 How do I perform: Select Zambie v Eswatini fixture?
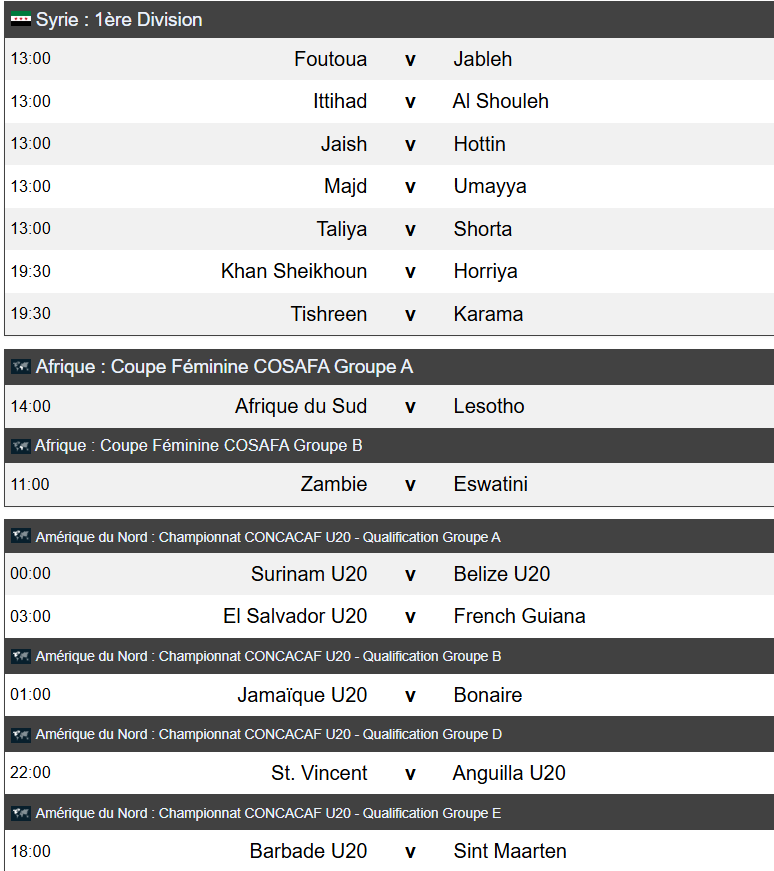coord(389,484)
